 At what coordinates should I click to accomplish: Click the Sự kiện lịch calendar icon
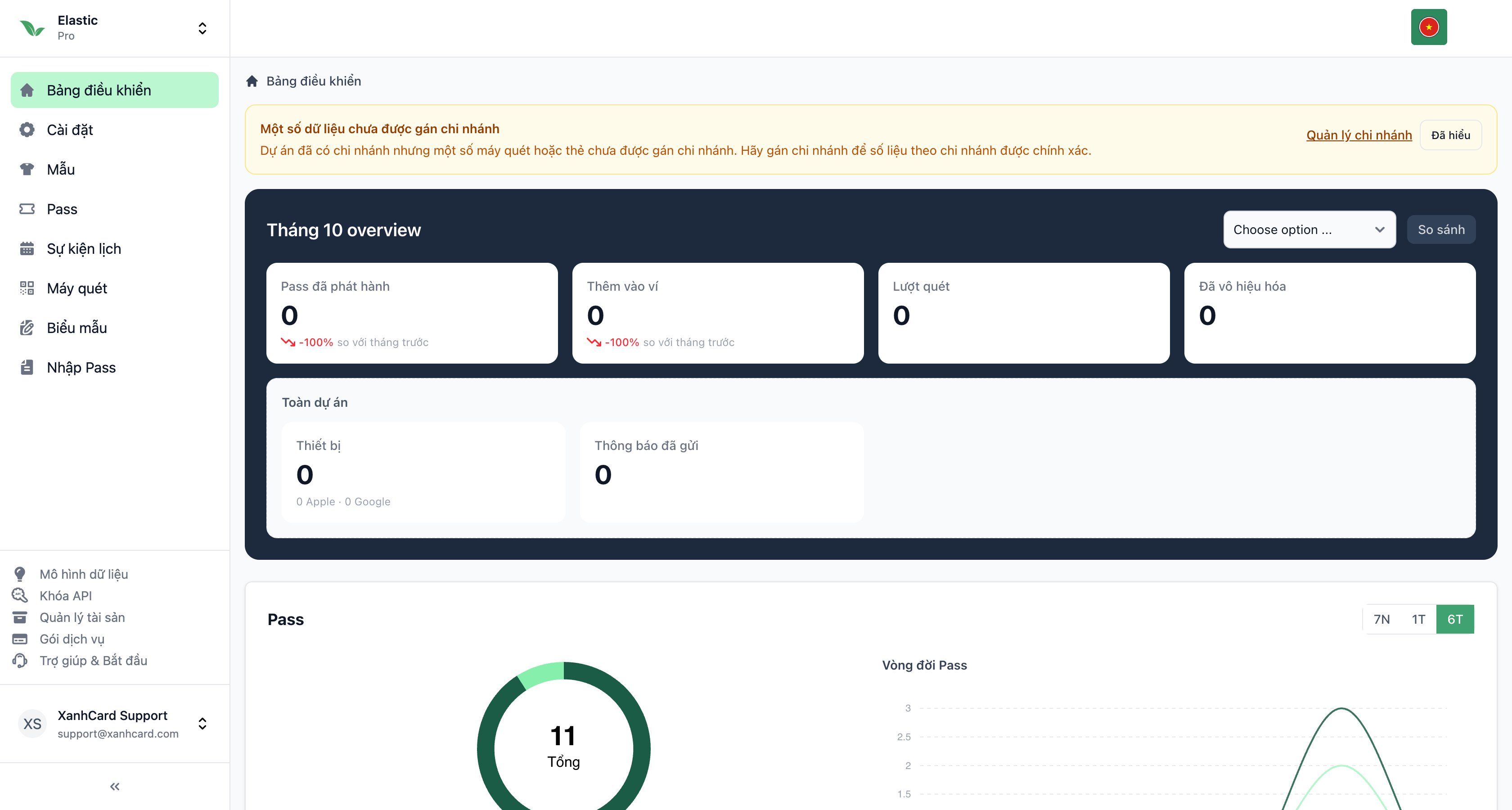(27, 248)
